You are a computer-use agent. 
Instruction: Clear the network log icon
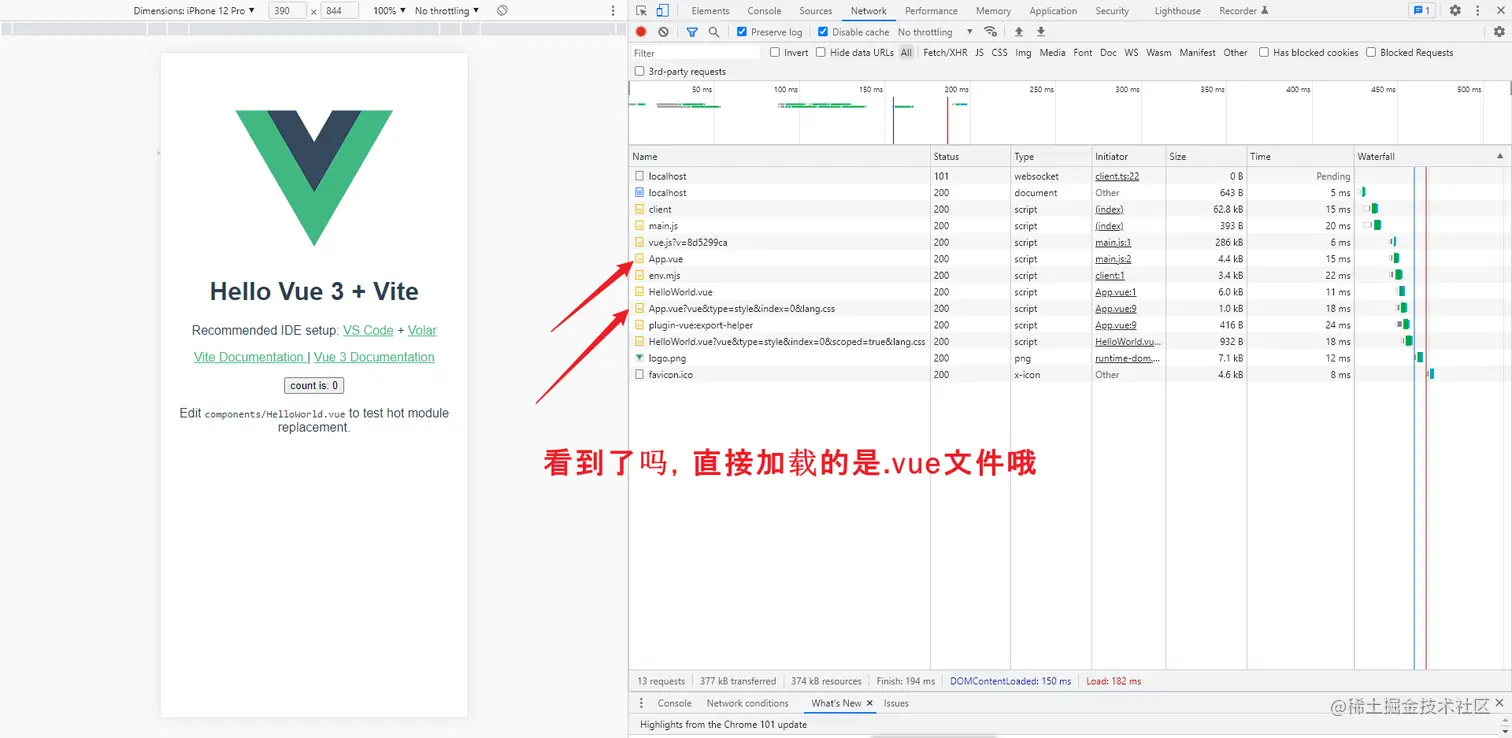pyautogui.click(x=663, y=32)
